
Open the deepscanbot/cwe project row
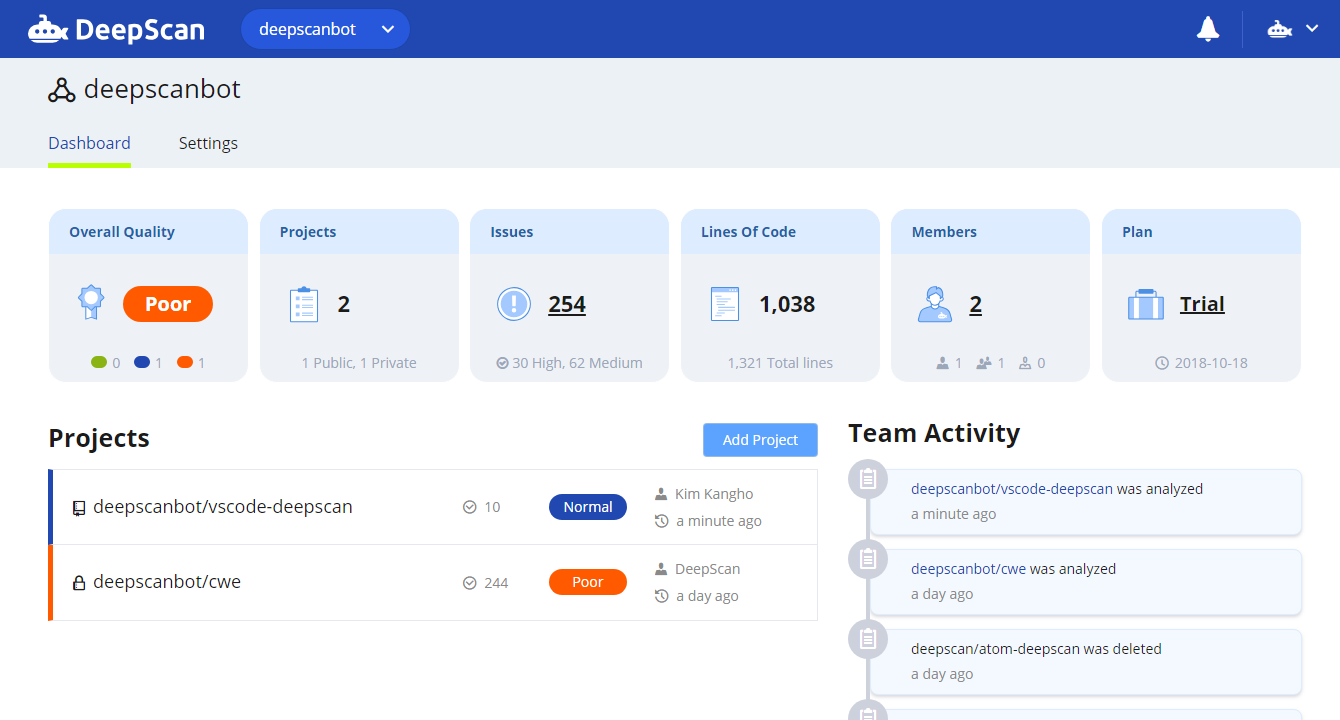coord(433,583)
